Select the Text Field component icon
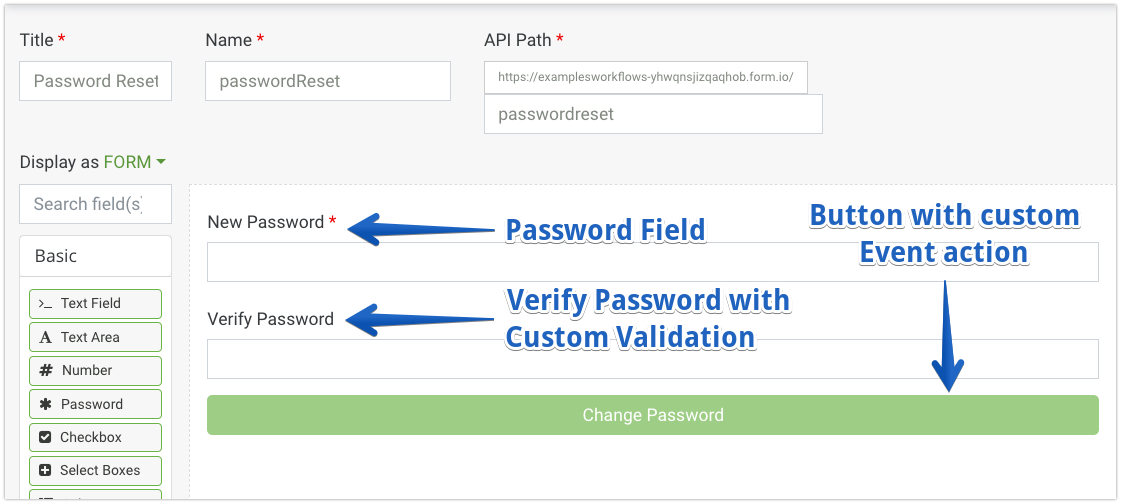Viewport: 1121px width, 504px height. click(x=46, y=303)
